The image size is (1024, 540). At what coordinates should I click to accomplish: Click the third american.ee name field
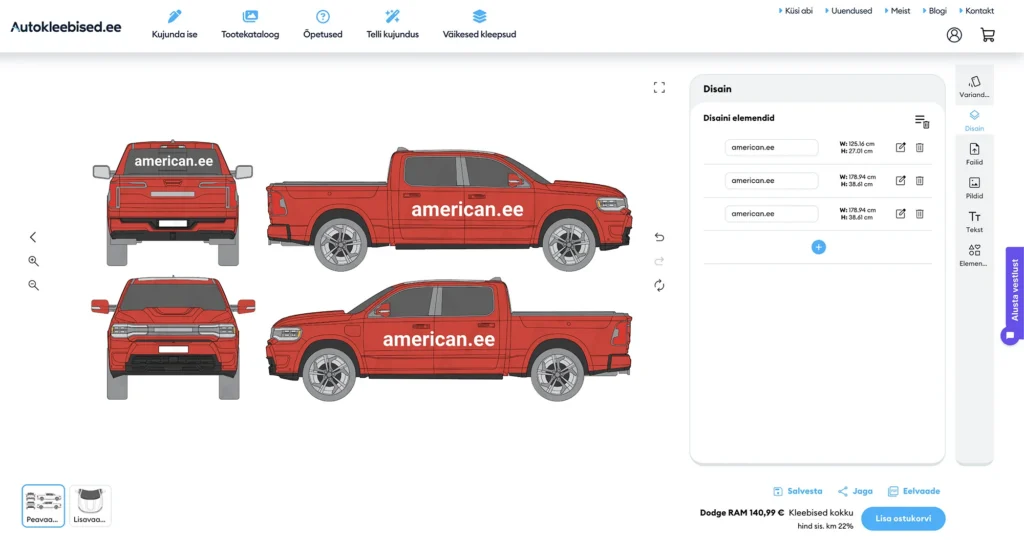click(x=771, y=214)
